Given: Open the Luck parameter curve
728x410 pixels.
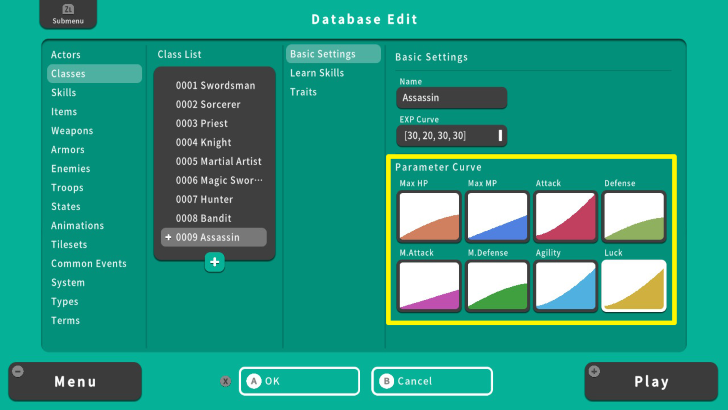Looking at the screenshot, I should [x=634, y=286].
